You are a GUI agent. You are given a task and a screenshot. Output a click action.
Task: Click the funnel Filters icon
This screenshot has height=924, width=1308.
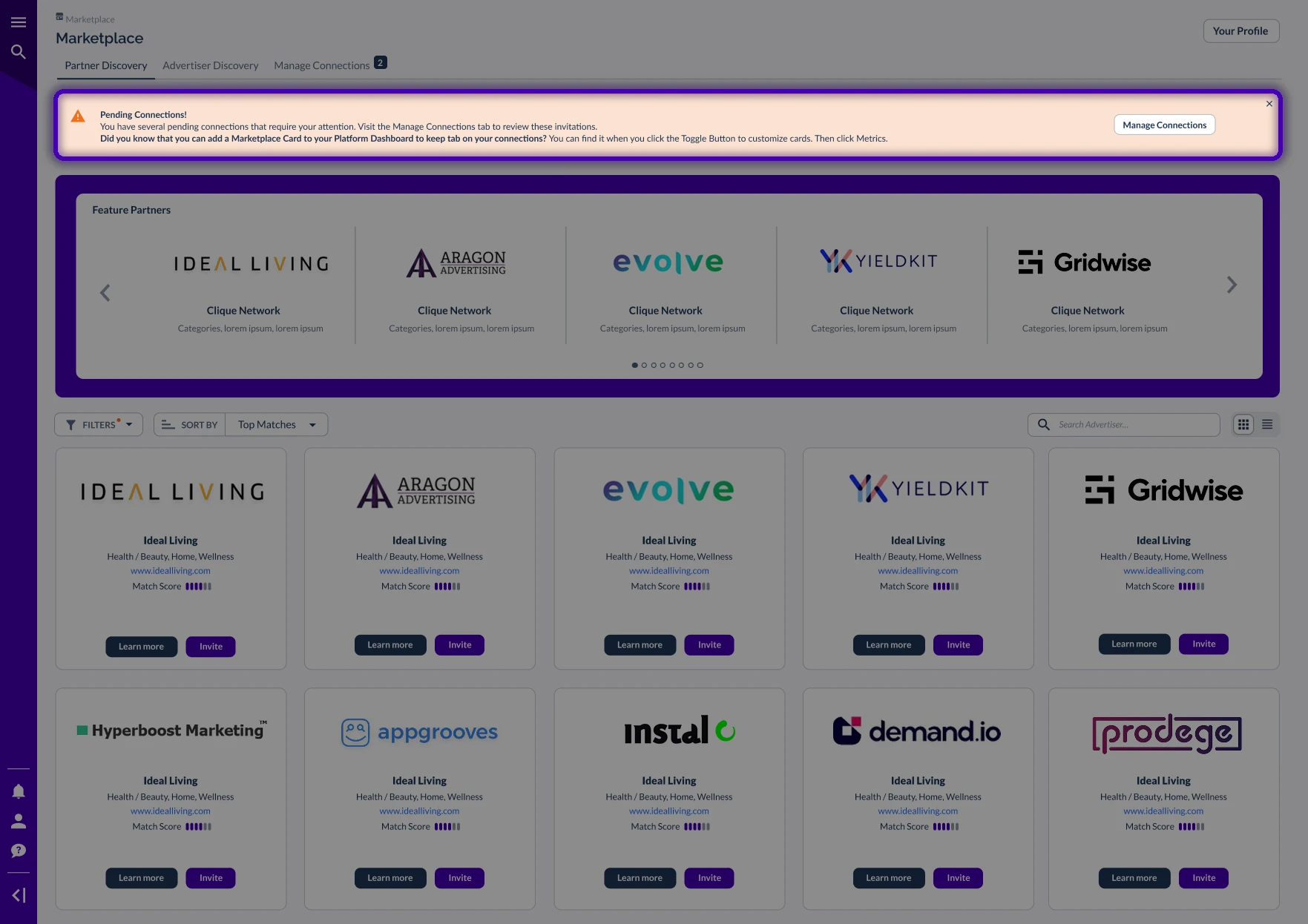click(x=71, y=425)
